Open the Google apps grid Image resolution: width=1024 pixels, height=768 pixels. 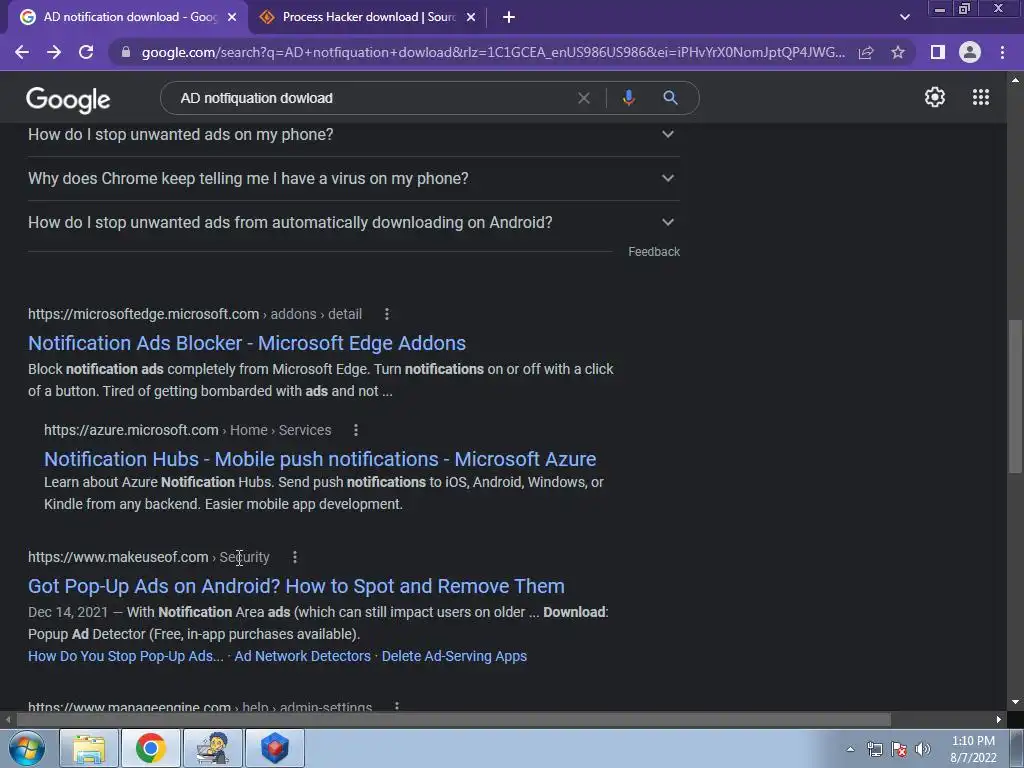pos(981,97)
